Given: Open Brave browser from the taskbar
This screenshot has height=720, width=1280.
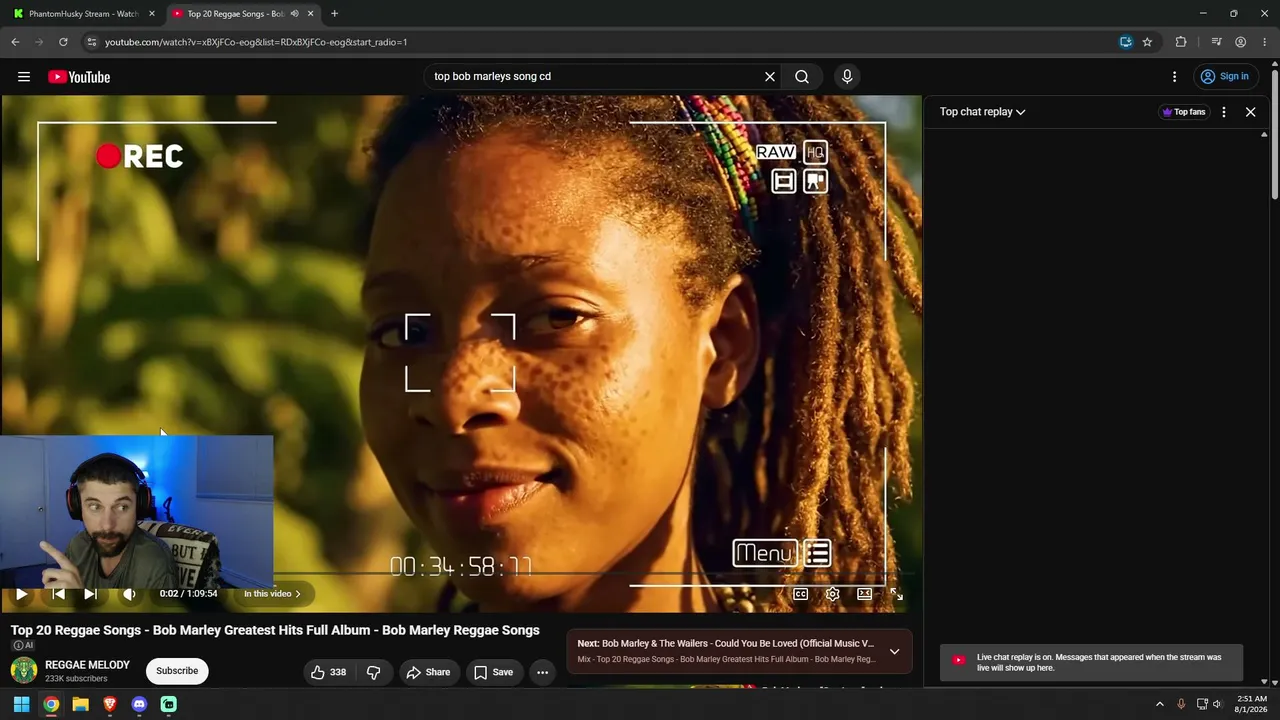Looking at the screenshot, I should (110, 704).
